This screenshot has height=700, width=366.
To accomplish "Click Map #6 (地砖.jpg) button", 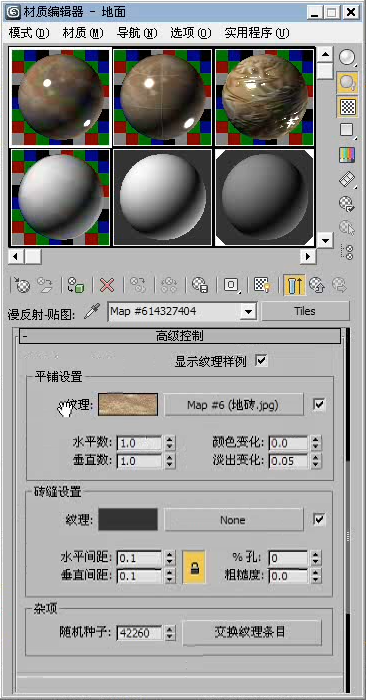I will pos(234,405).
